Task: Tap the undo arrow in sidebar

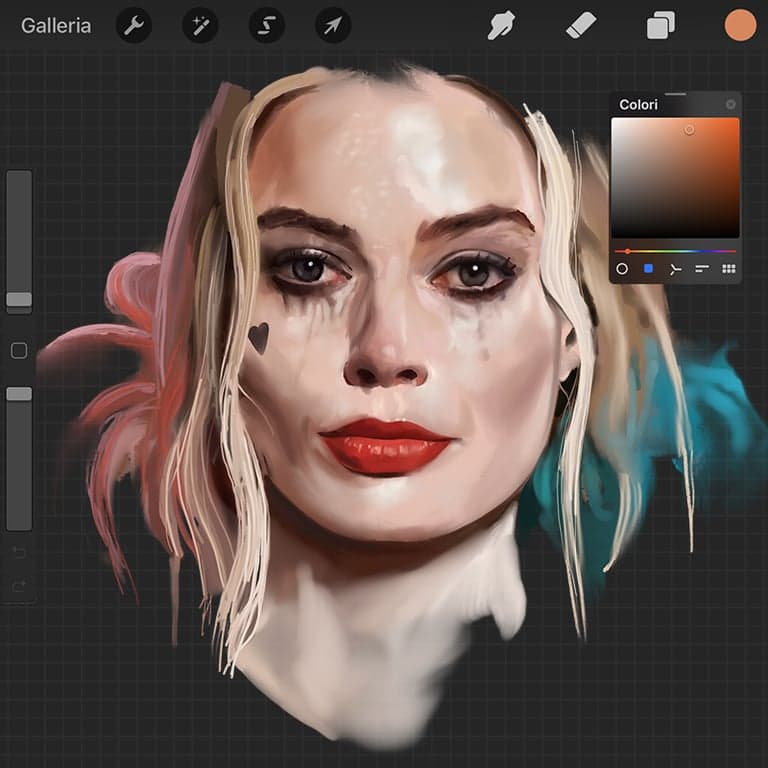Action: (19, 553)
